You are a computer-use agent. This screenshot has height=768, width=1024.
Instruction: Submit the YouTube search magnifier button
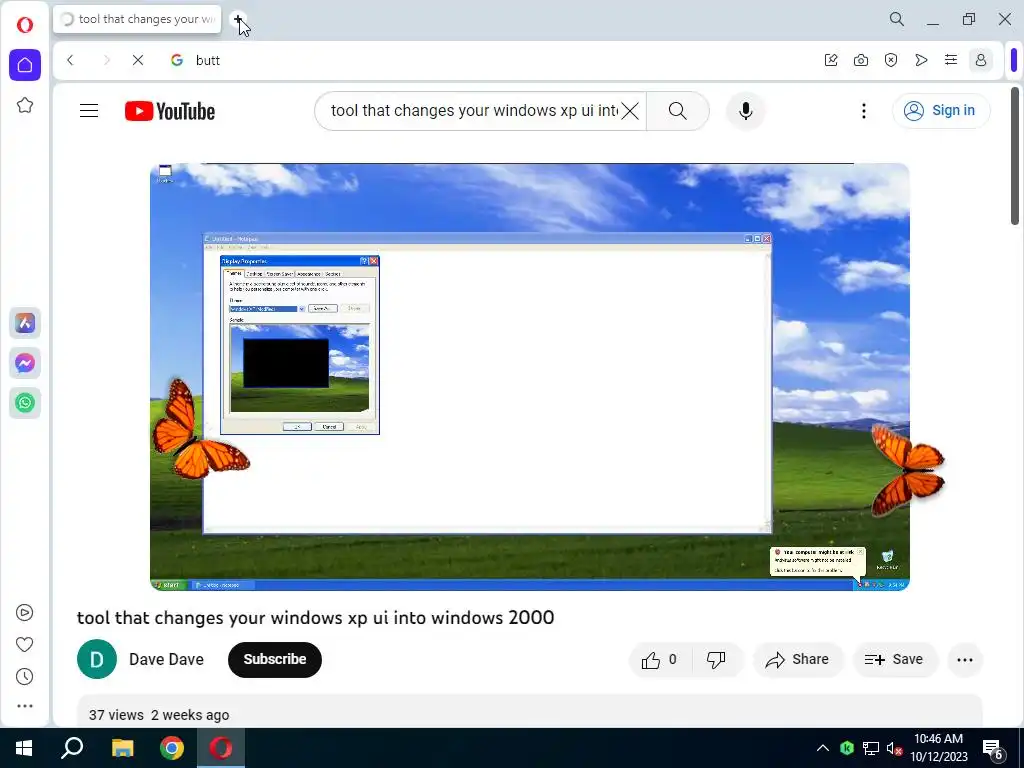678,111
